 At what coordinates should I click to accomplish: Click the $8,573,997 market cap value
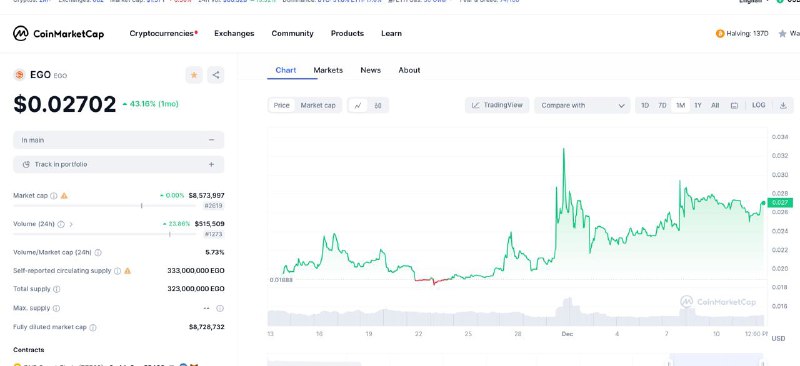tap(206, 196)
